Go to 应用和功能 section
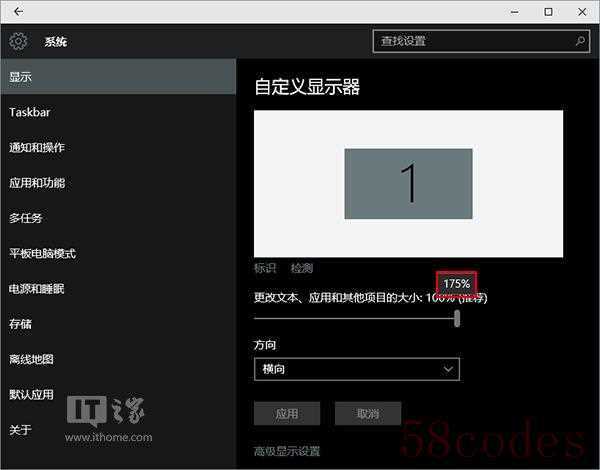This screenshot has width=600, height=470. 37,183
